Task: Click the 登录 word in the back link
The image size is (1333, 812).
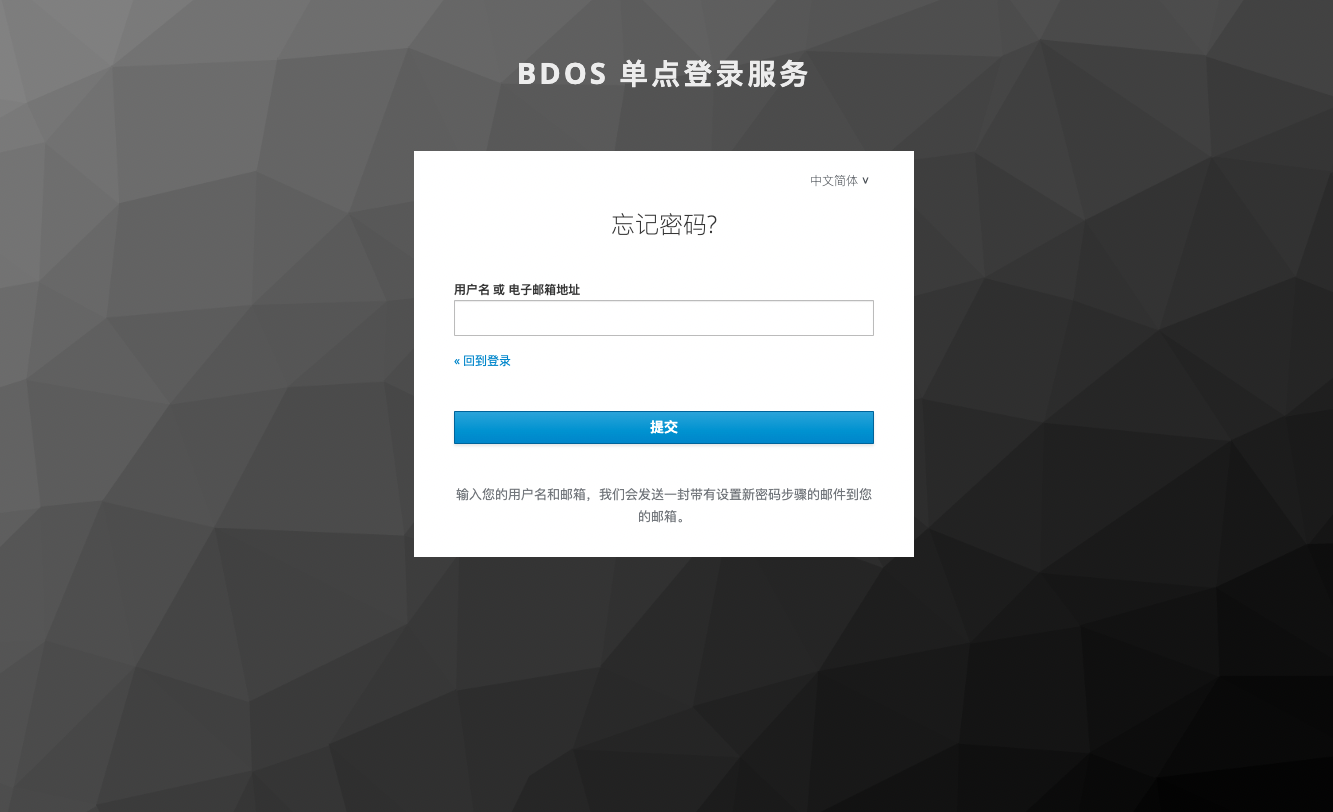Action: [499, 361]
